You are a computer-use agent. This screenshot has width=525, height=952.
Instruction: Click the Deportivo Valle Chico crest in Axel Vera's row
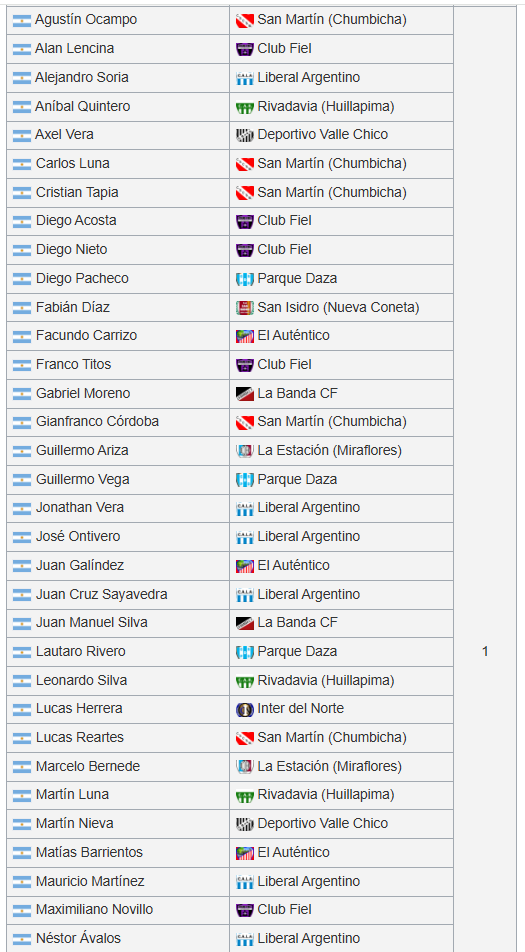point(245,135)
